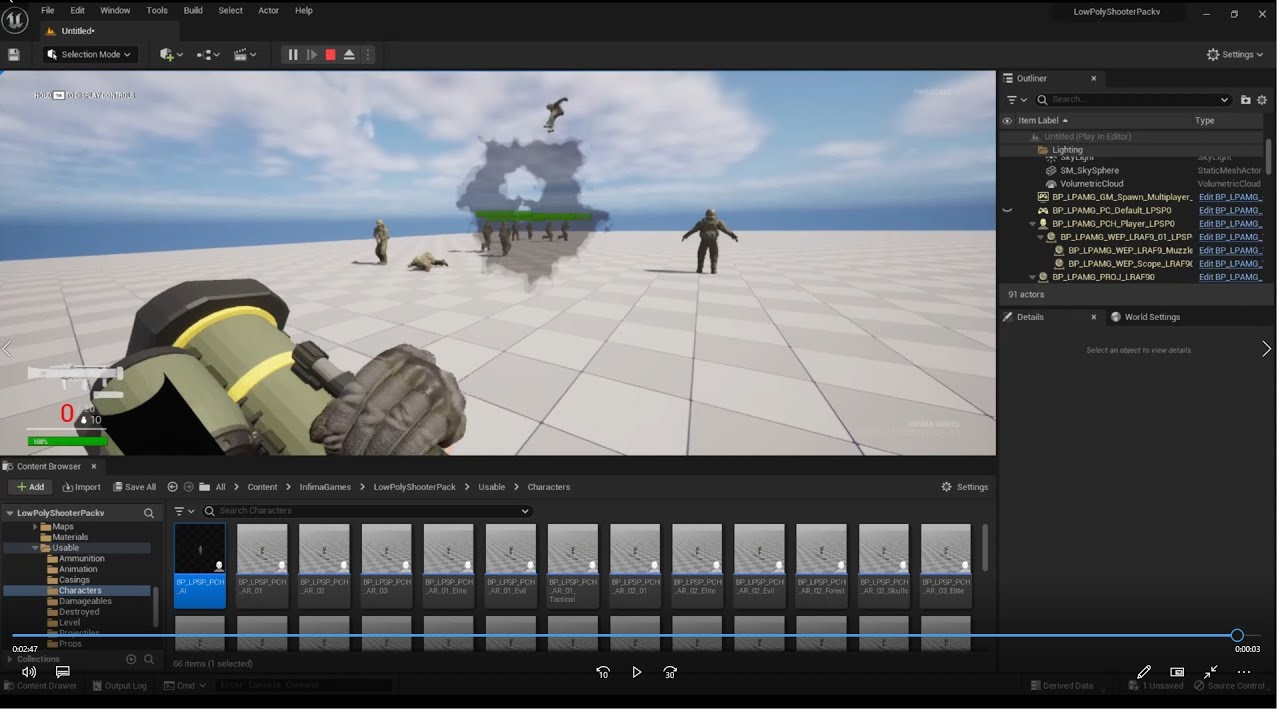Click the Save All button
1280x720 pixels.
[x=135, y=487]
